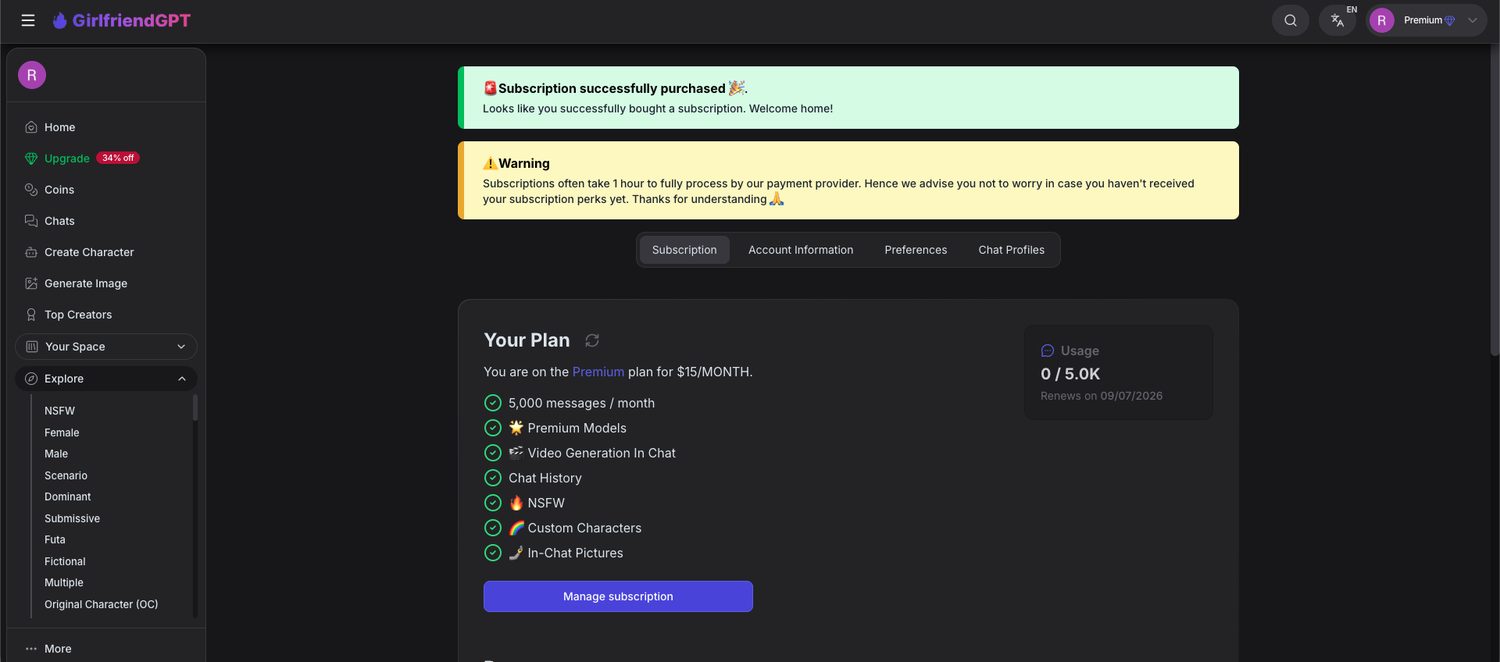
Task: Select the Male explore category
Action: coord(56,454)
